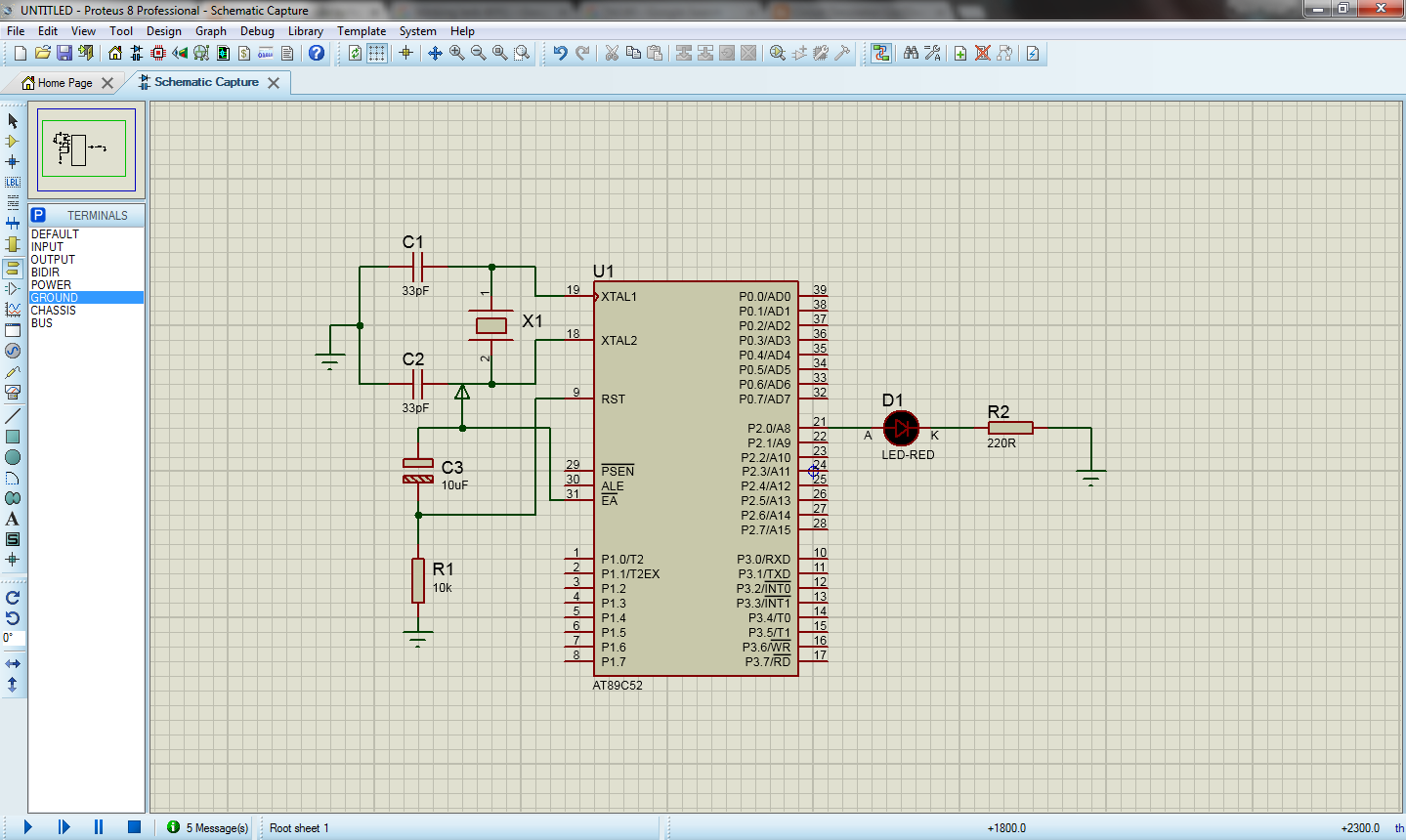Select the 2D text tool

[x=13, y=519]
